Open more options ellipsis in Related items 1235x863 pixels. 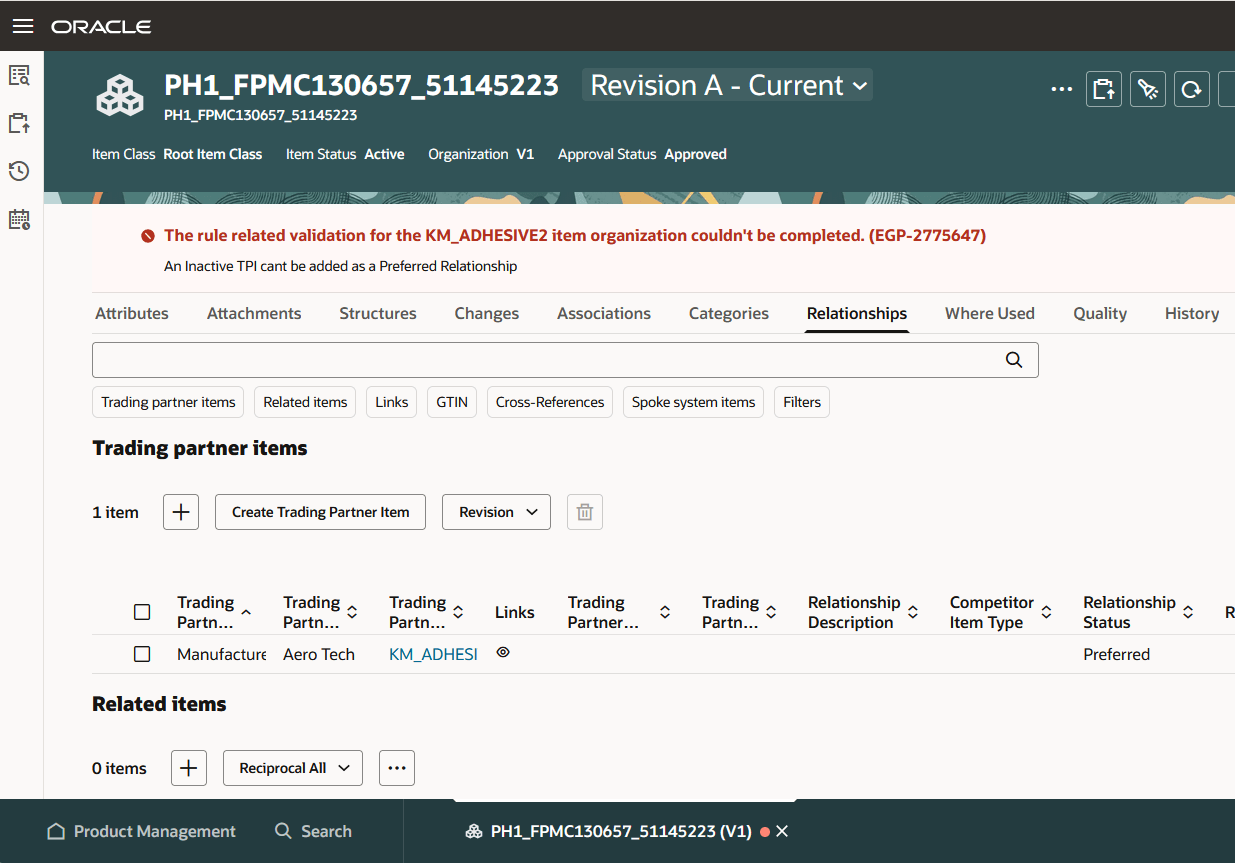[x=397, y=768]
